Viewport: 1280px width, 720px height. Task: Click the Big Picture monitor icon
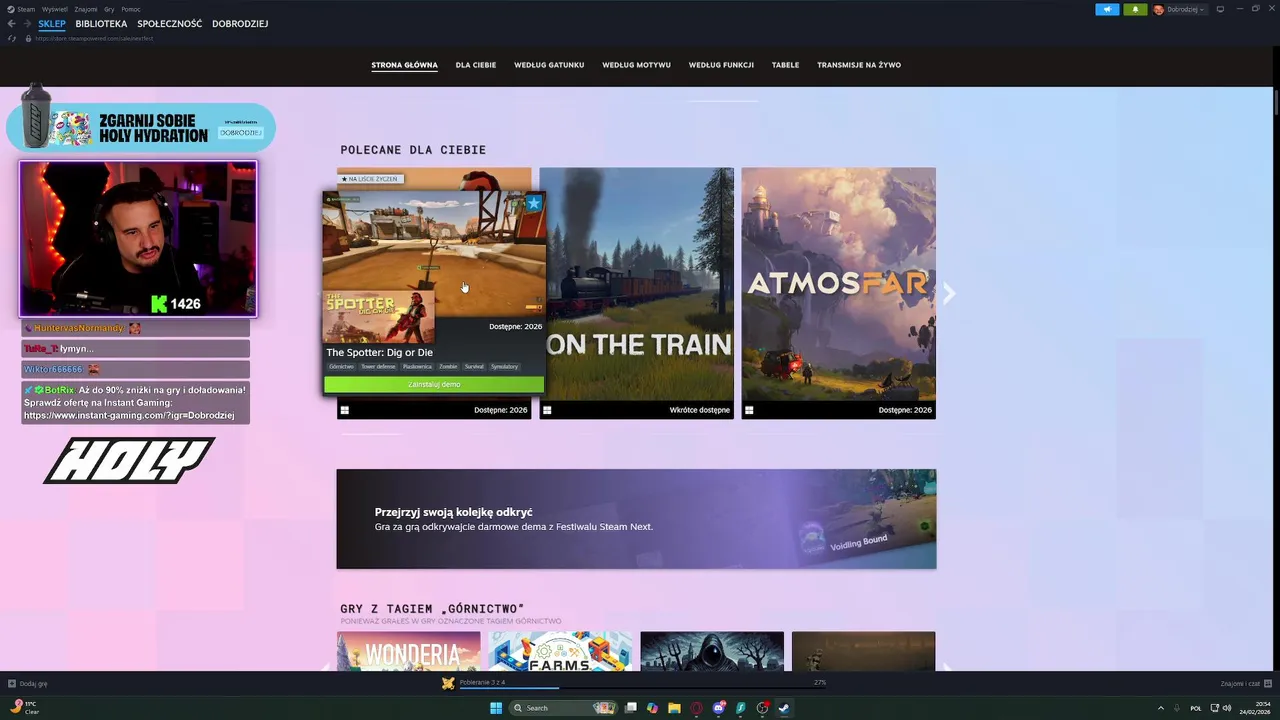[x=1220, y=9]
